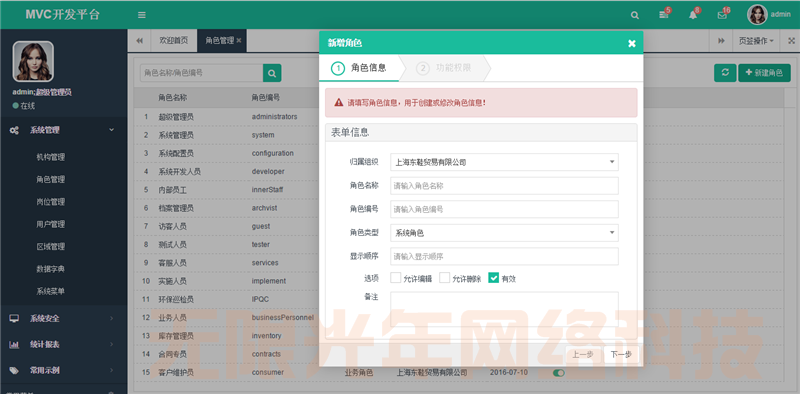This screenshot has height=394, width=800.
Task: Click the 下一步 button
Action: point(621,355)
